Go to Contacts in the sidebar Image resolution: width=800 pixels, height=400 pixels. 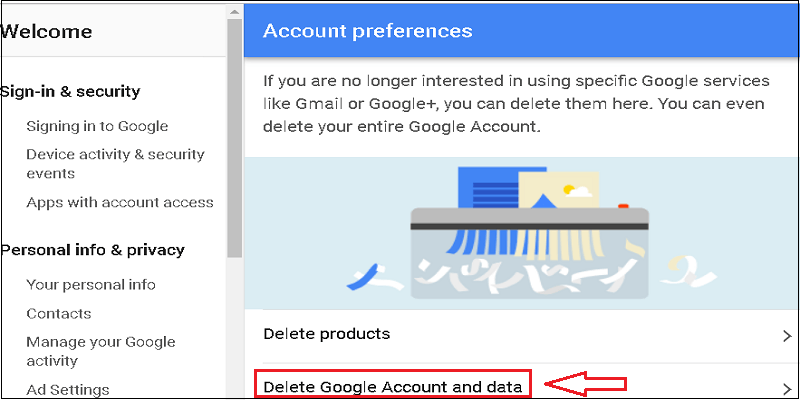point(59,313)
